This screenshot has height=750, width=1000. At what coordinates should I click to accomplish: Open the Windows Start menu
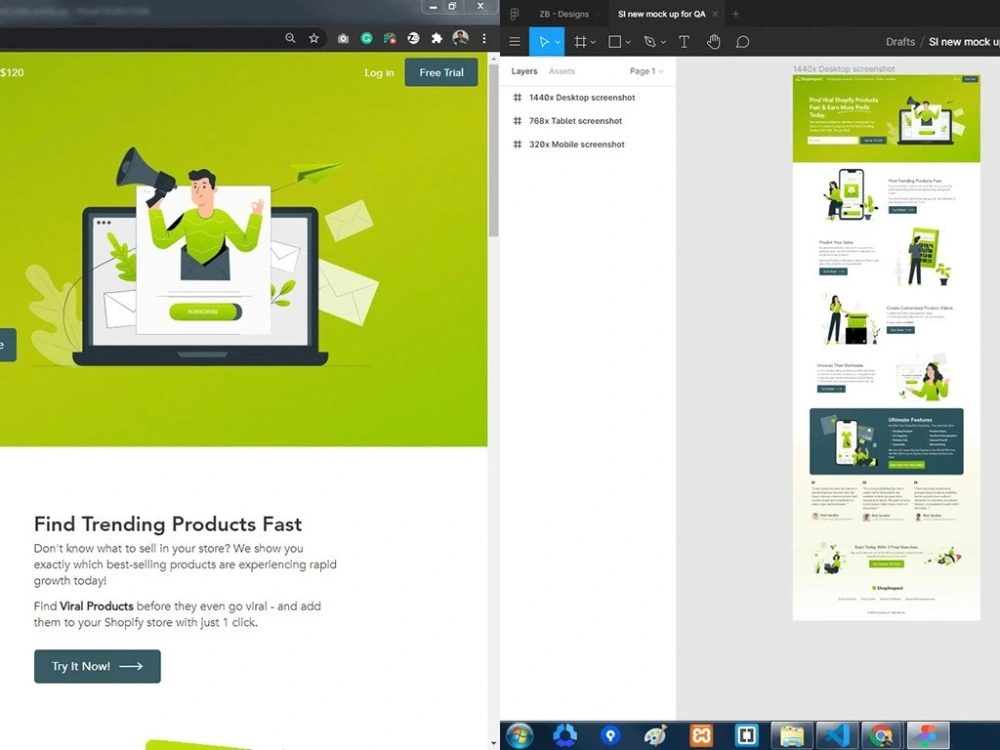(520, 736)
